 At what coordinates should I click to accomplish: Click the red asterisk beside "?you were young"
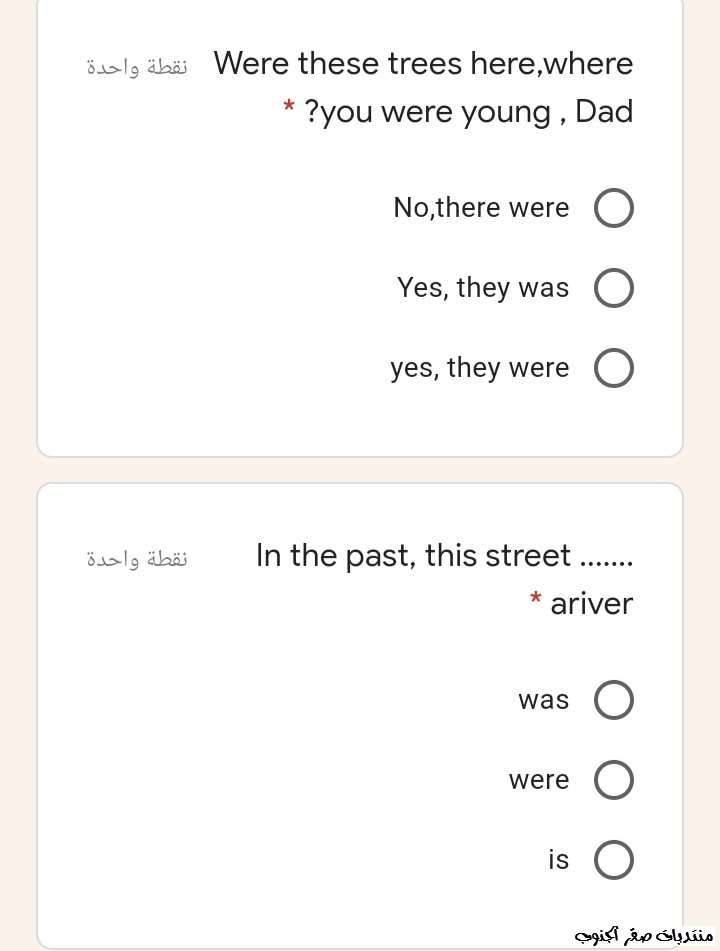288,105
